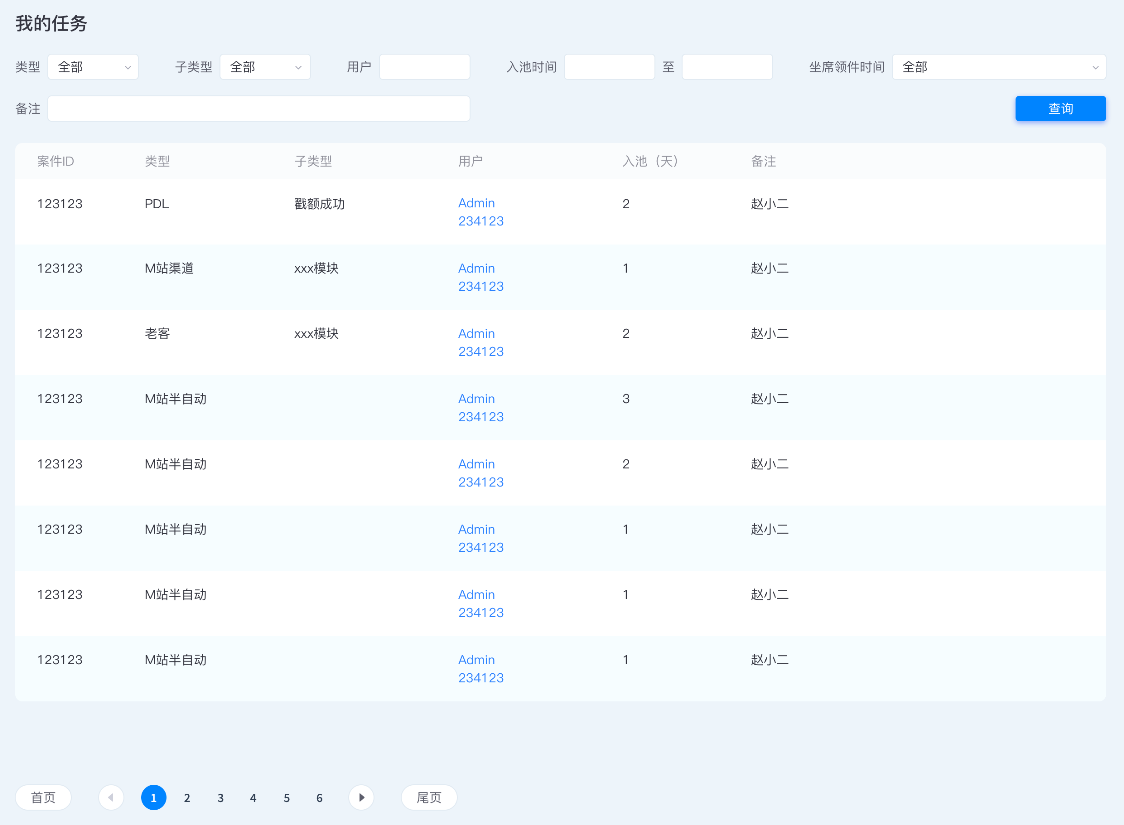Click the previous page arrow icon
The width and height of the screenshot is (1124, 825).
[111, 798]
